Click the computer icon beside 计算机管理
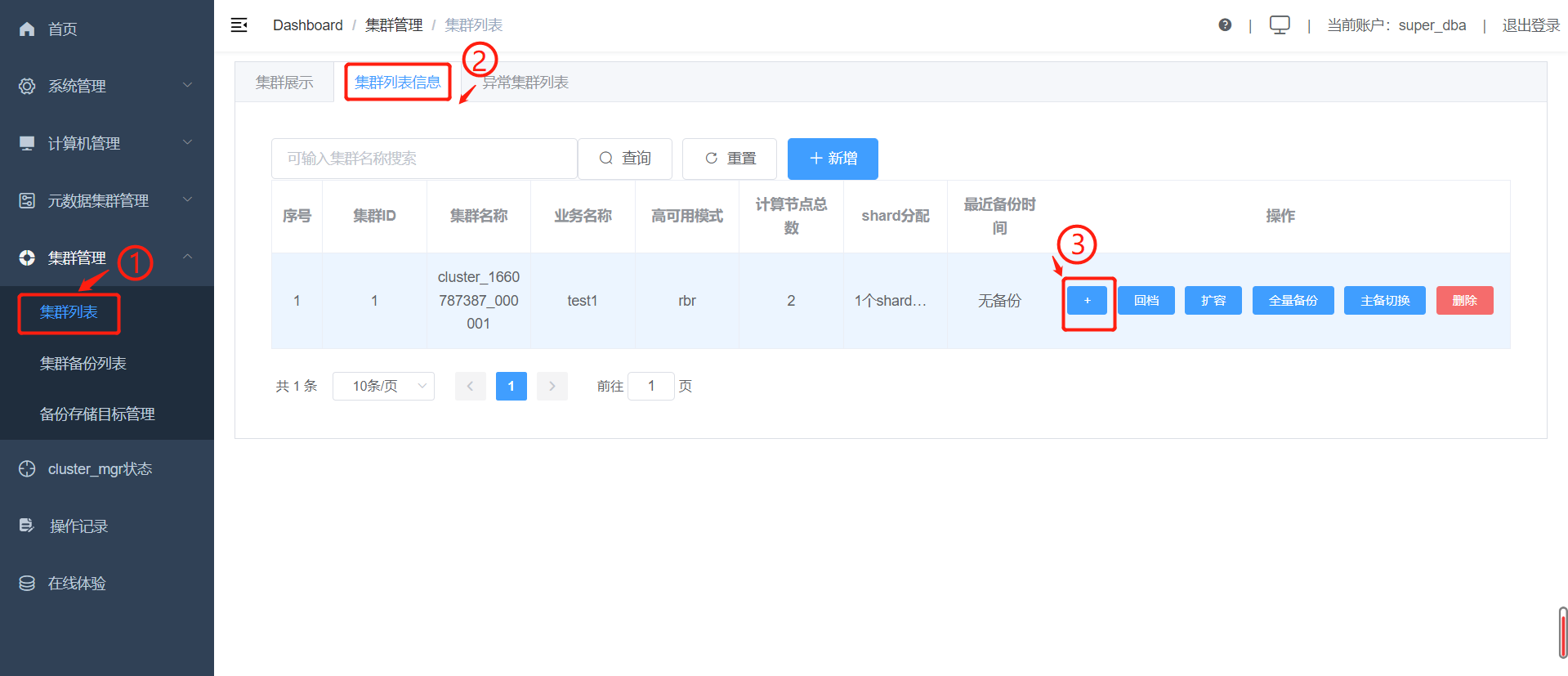The height and width of the screenshot is (676, 1568). tap(27, 143)
